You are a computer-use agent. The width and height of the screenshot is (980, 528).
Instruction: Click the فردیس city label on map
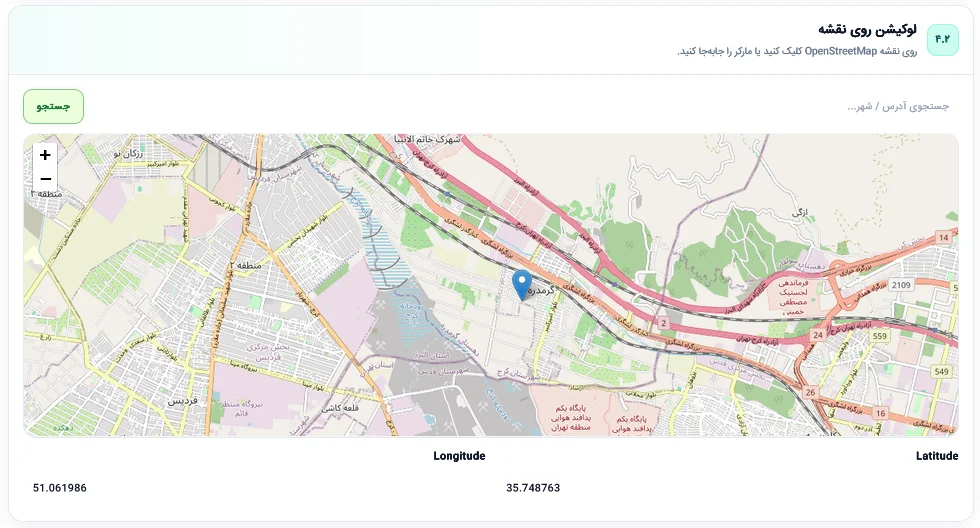182,401
